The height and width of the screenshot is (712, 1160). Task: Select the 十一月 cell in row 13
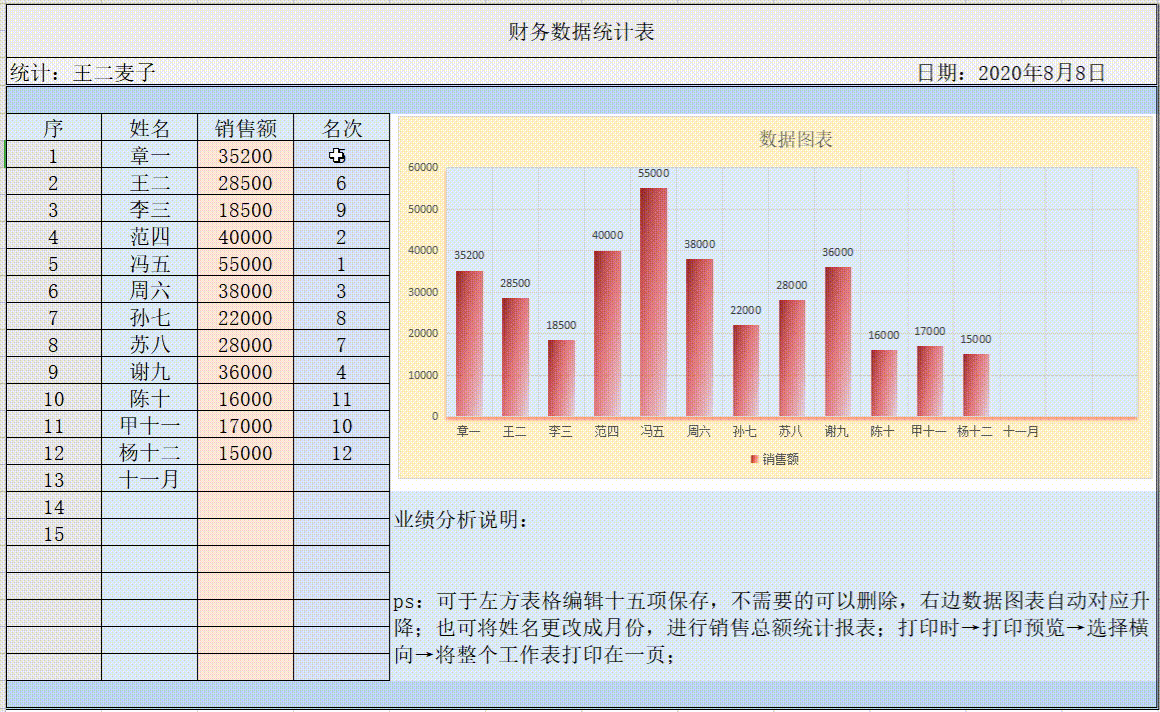click(149, 479)
